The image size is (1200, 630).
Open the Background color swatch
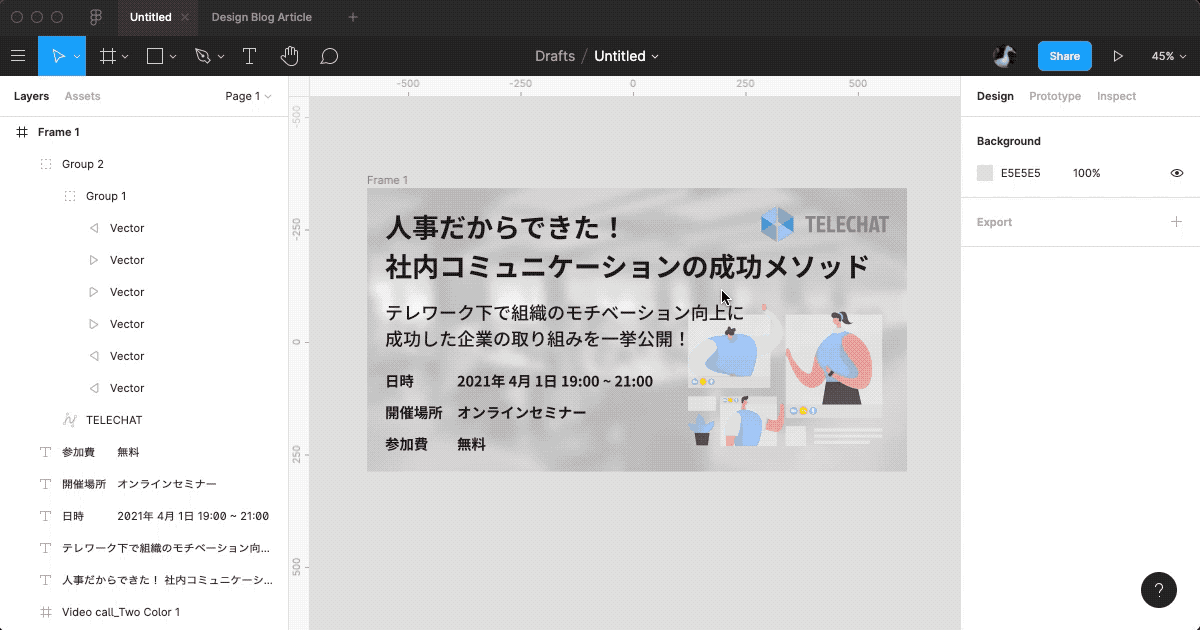click(x=984, y=173)
